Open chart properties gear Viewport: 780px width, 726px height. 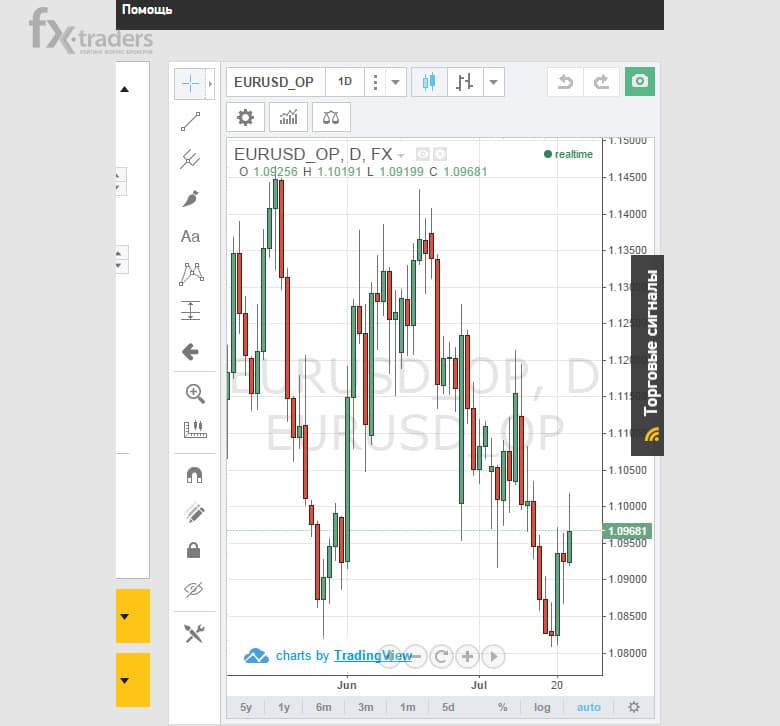(x=245, y=117)
